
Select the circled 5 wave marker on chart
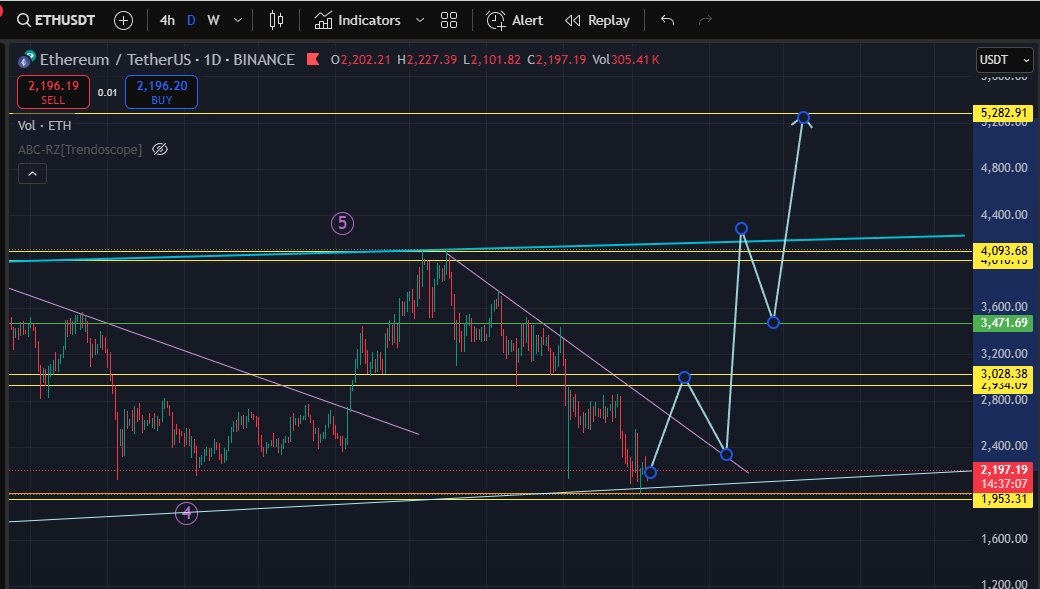pyautogui.click(x=342, y=223)
